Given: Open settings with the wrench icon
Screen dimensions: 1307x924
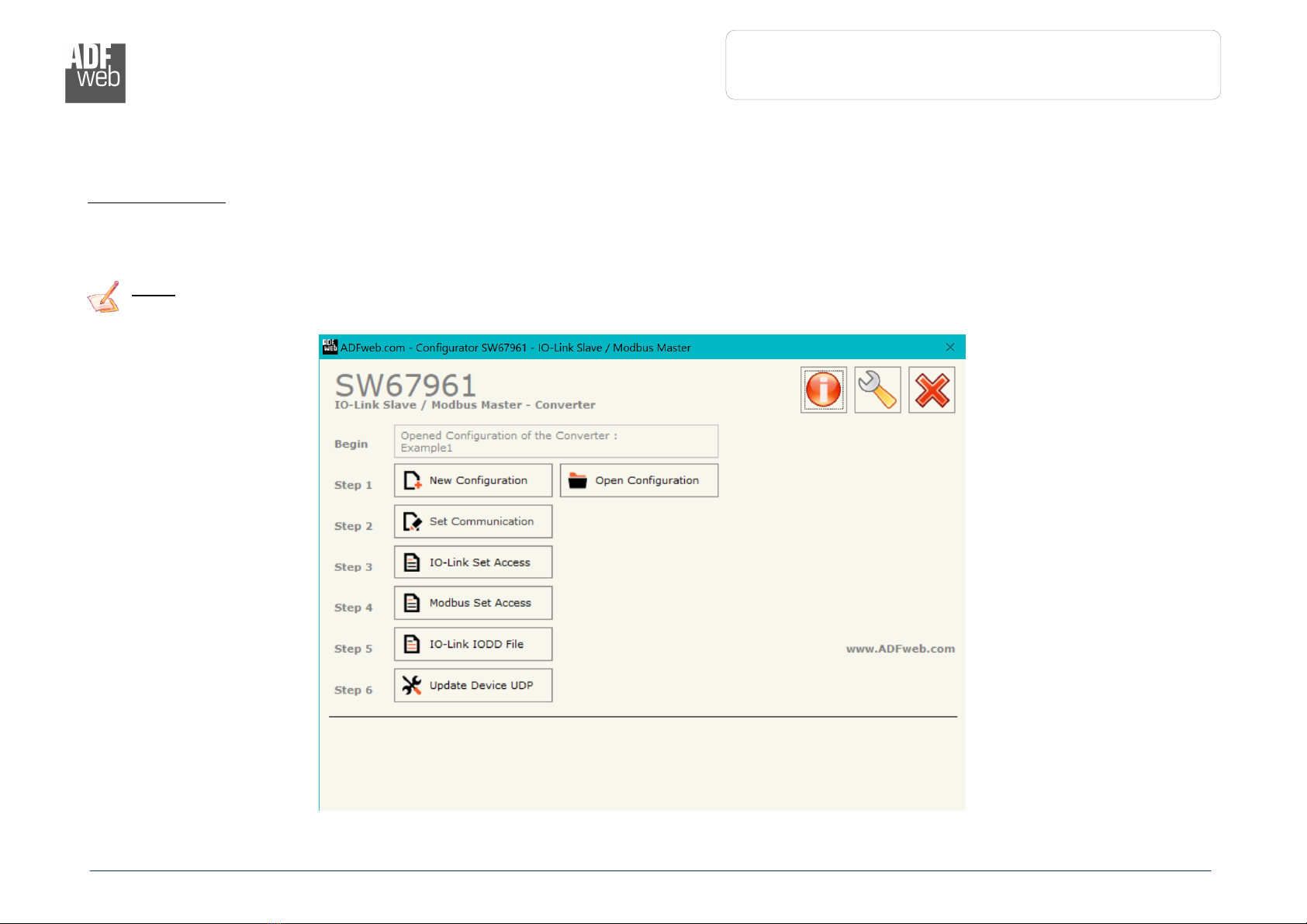Looking at the screenshot, I should (877, 389).
